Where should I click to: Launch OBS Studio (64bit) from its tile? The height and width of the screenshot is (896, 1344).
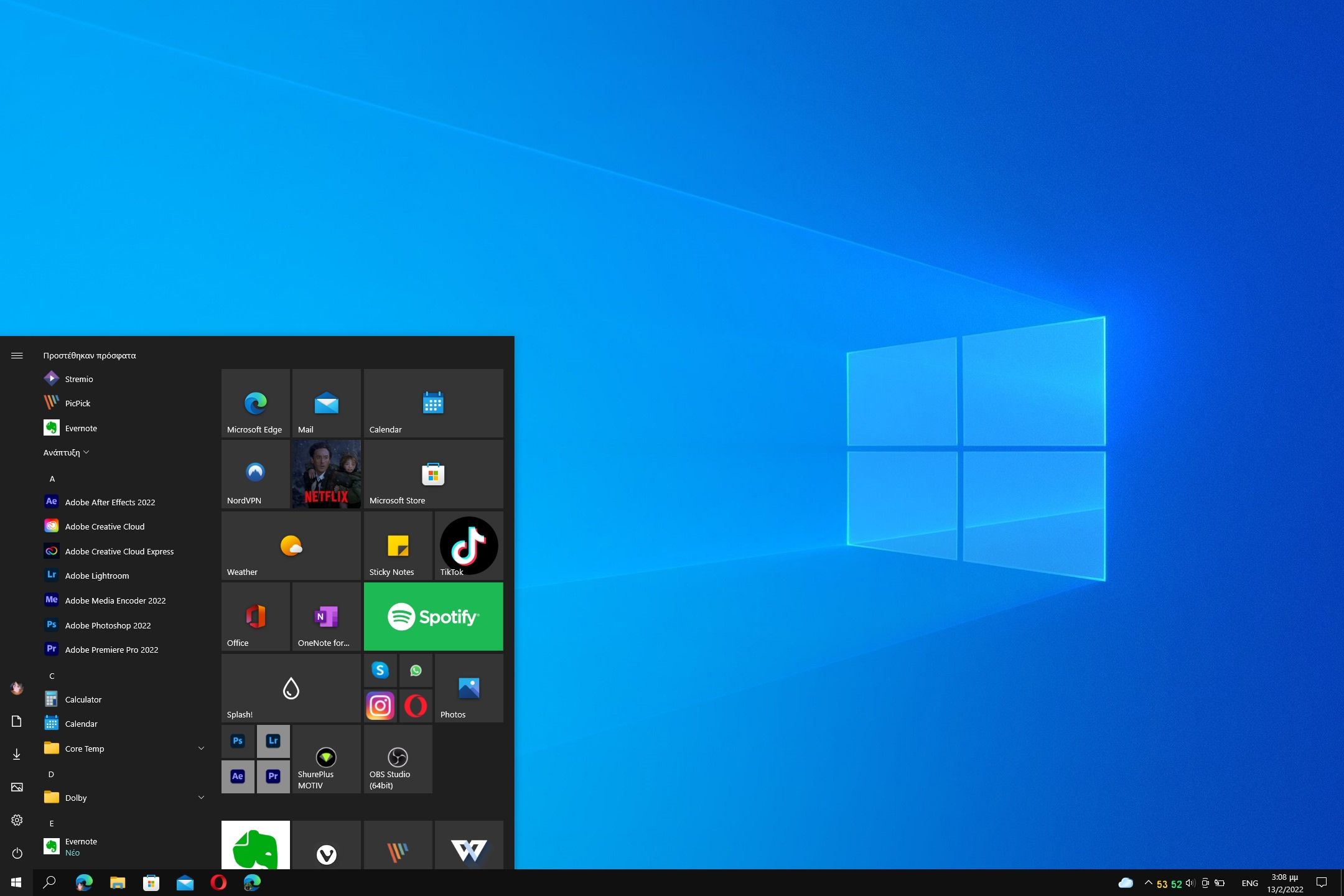[398, 759]
